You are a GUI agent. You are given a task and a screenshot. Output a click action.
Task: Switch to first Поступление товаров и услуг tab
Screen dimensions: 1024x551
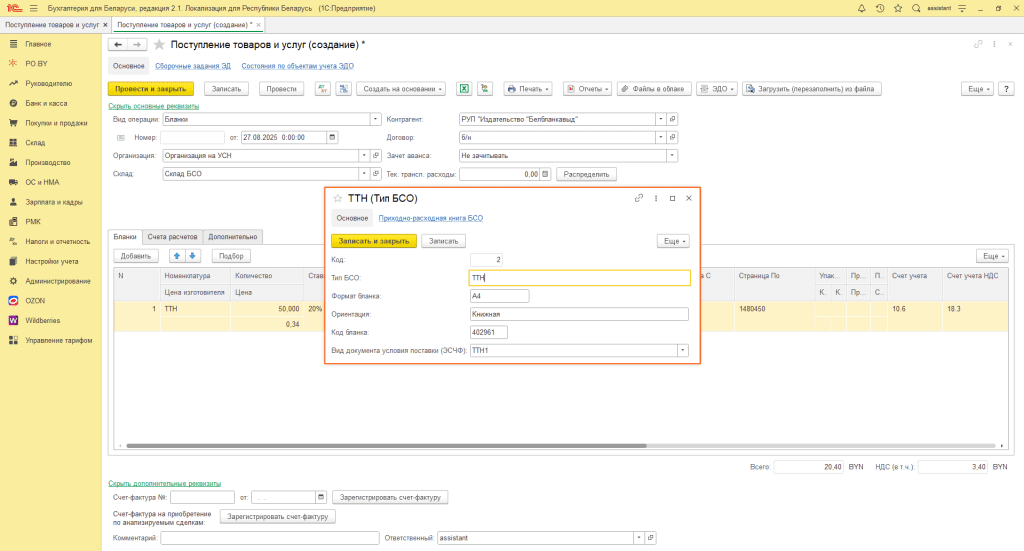pos(52,25)
